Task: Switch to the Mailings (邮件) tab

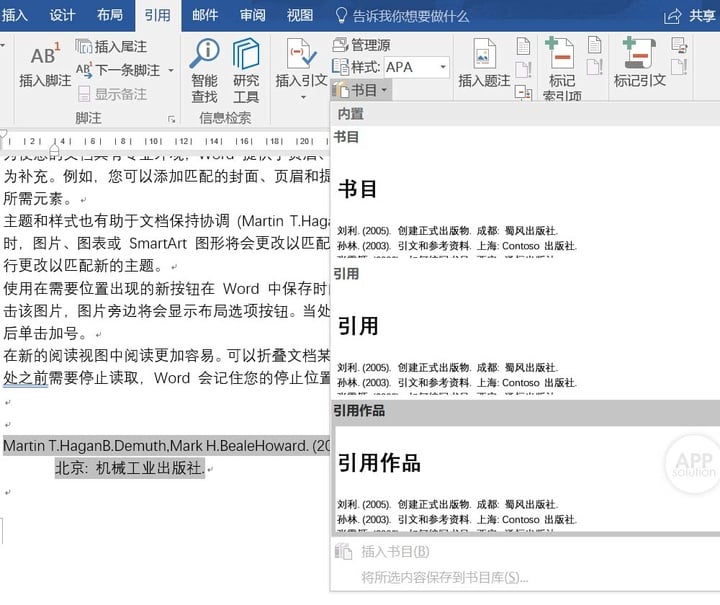Action: (205, 15)
